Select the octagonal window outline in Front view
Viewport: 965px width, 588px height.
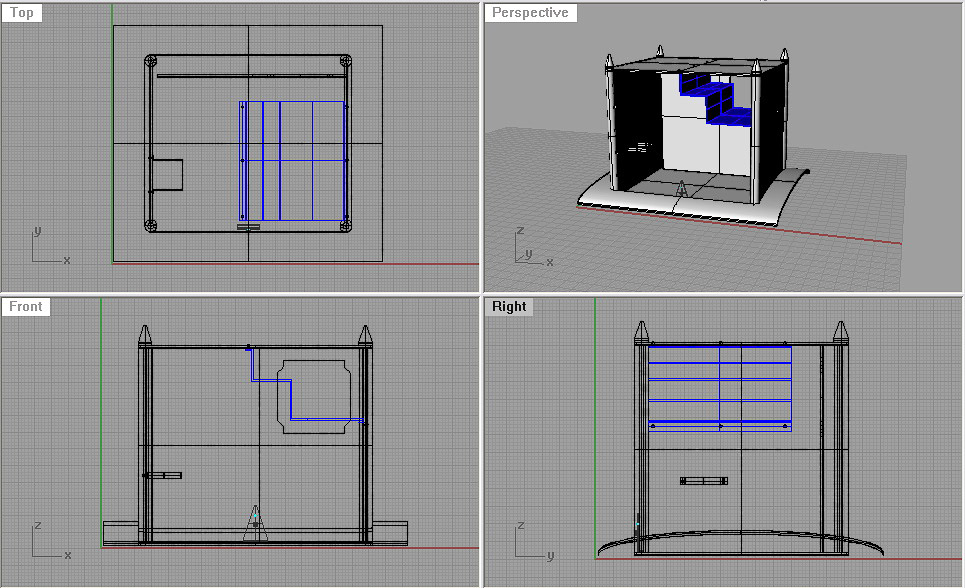[x=314, y=397]
